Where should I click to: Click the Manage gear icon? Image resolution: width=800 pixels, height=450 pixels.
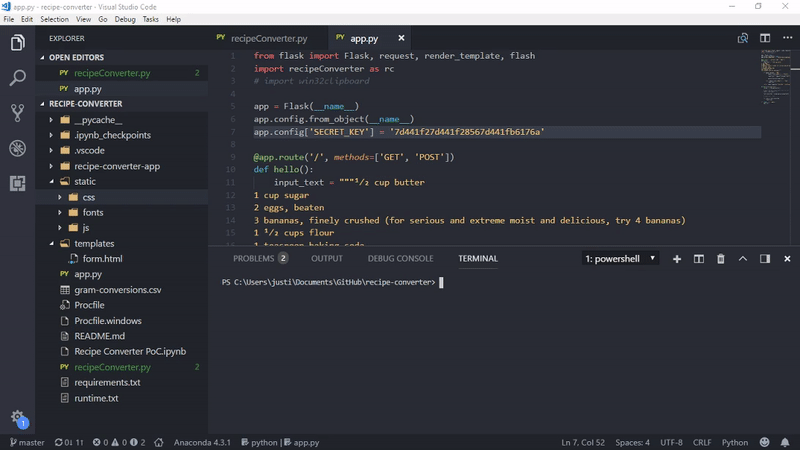click(17, 416)
